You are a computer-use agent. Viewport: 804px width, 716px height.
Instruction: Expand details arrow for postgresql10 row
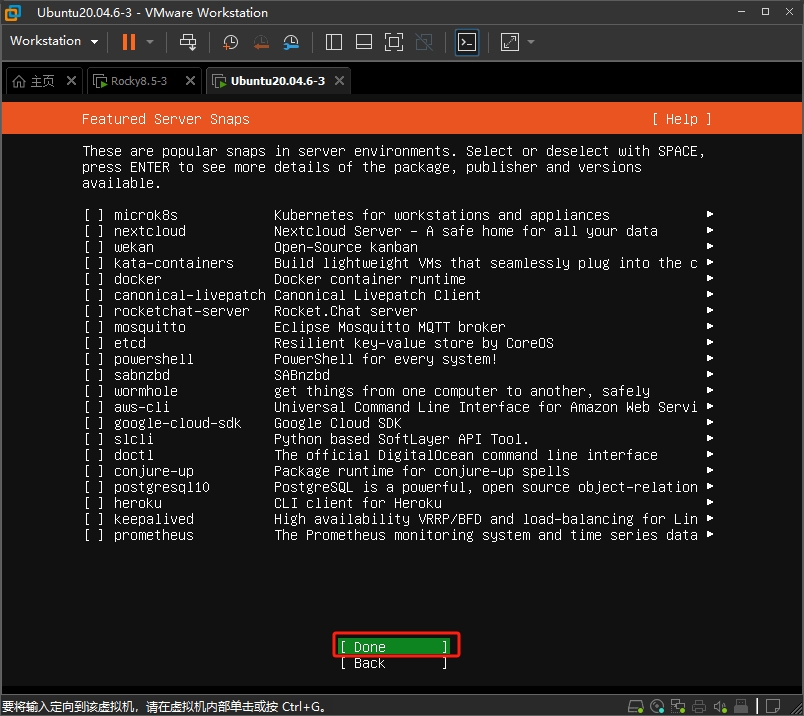click(710, 486)
